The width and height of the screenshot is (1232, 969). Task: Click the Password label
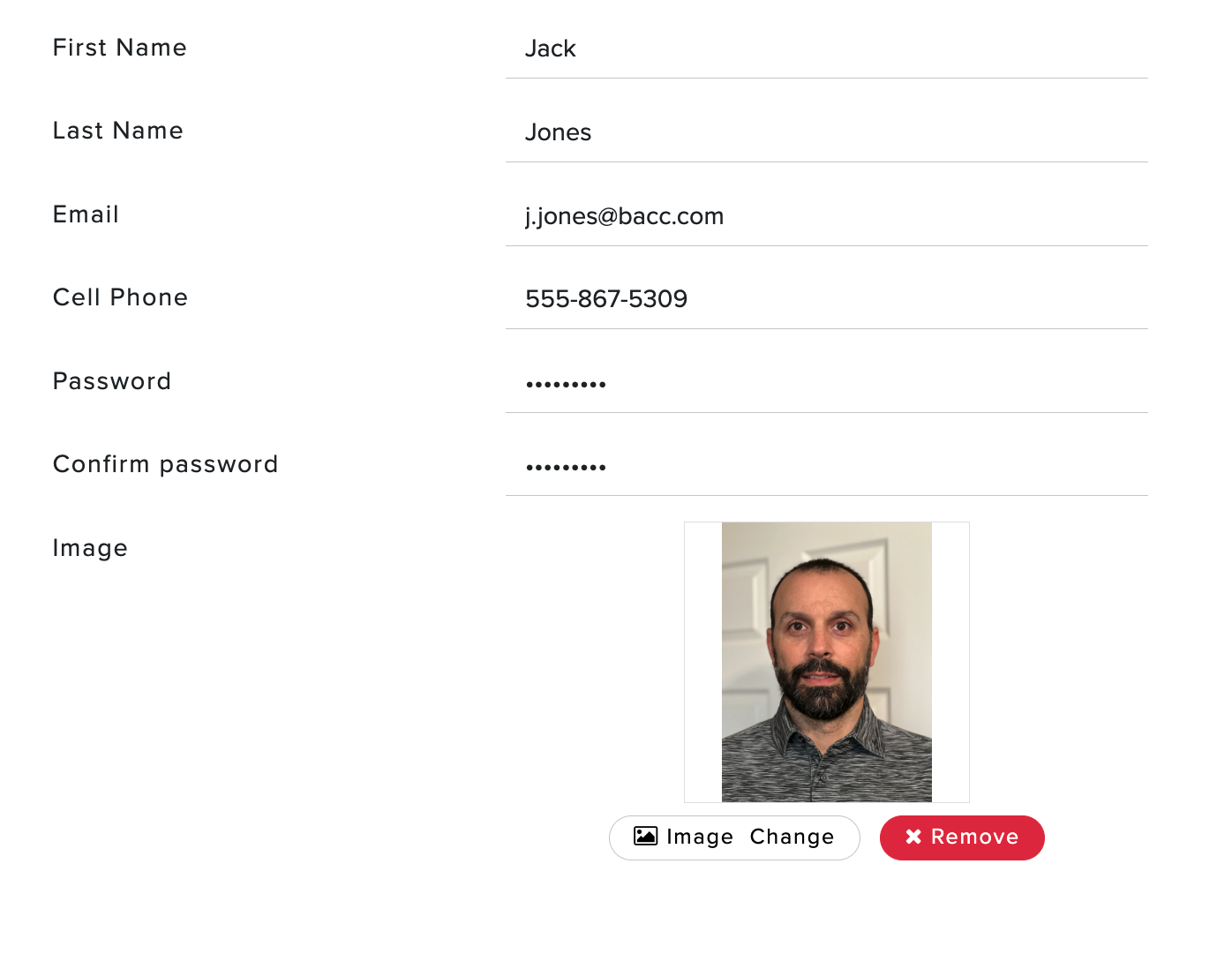point(112,381)
